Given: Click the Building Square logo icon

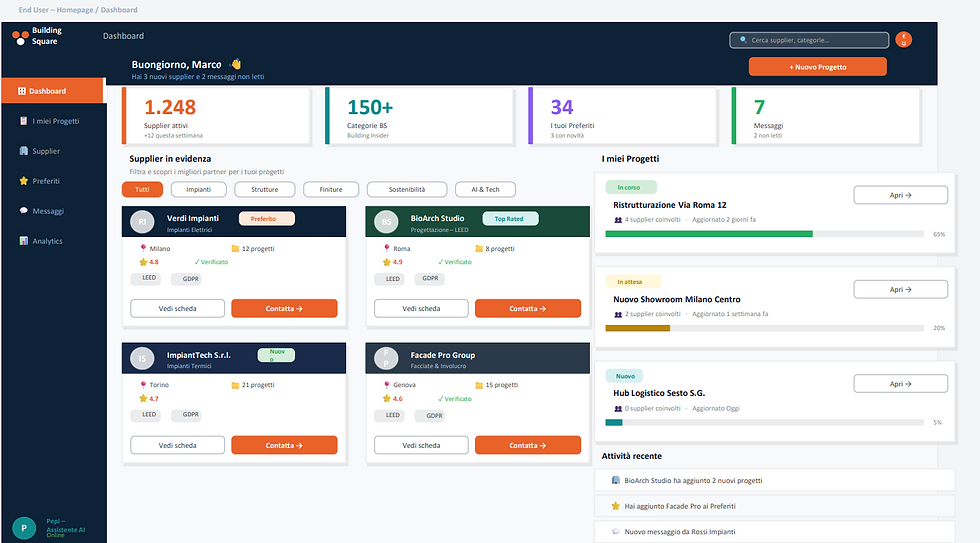Looking at the screenshot, I should [x=21, y=37].
